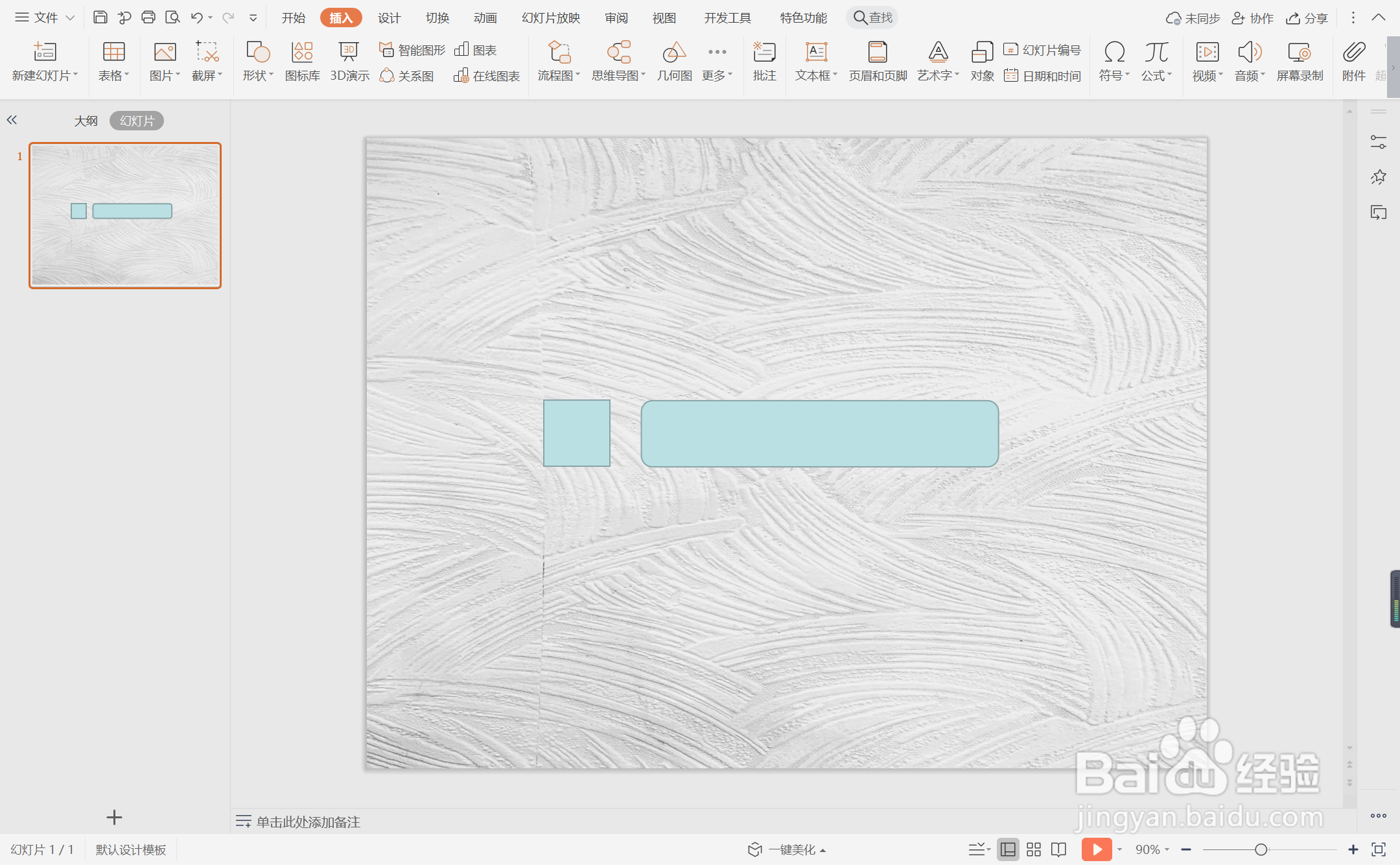Click the Redo arrow icon
Screen dimensions: 1400x865
click(x=228, y=18)
